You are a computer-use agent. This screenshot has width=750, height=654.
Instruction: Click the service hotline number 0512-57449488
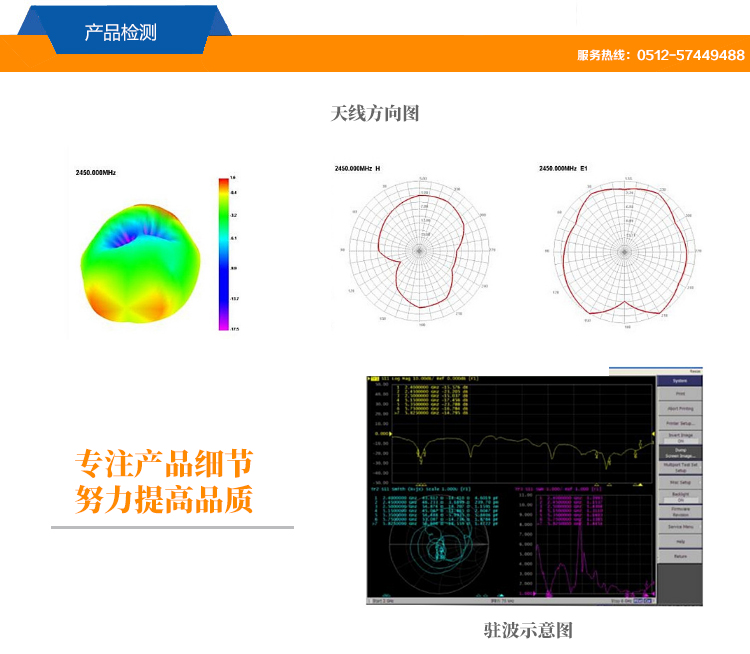691,55
